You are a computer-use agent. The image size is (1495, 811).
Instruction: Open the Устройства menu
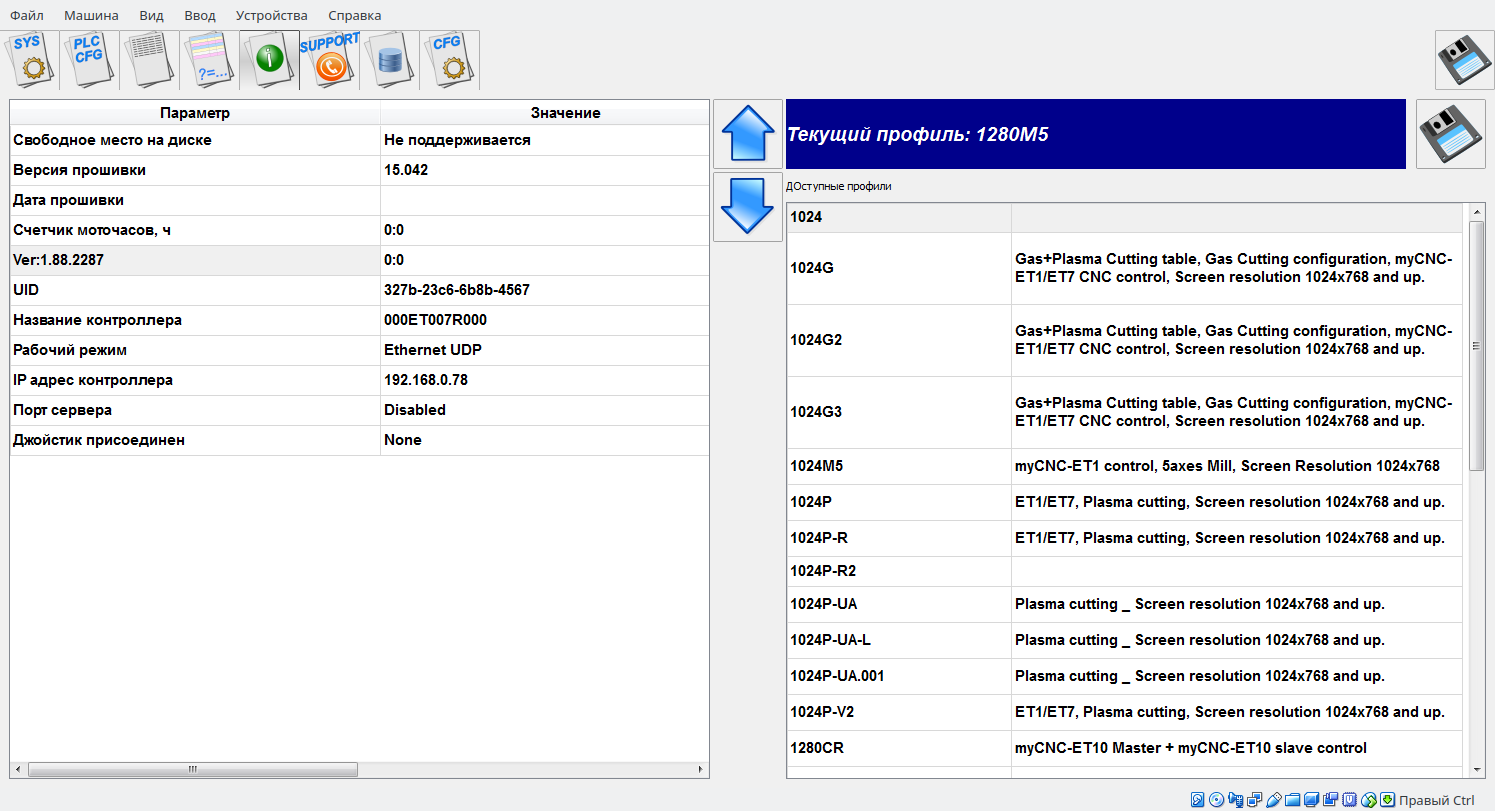point(271,15)
